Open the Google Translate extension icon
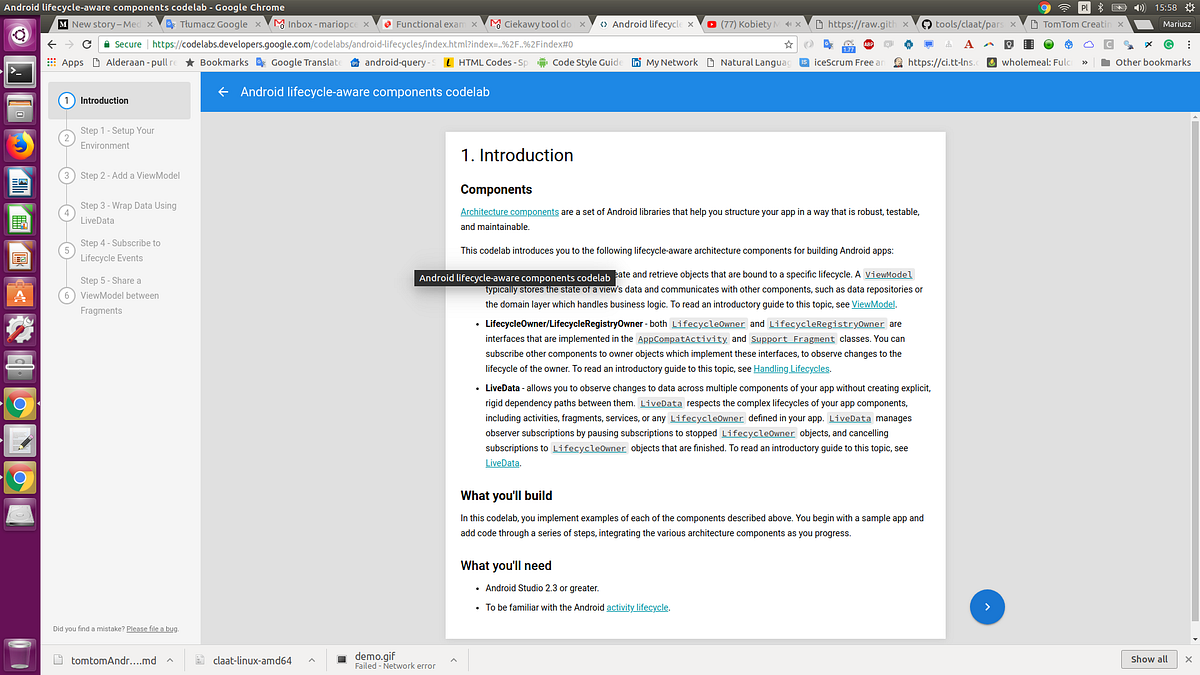1200x675 pixels. (828, 46)
